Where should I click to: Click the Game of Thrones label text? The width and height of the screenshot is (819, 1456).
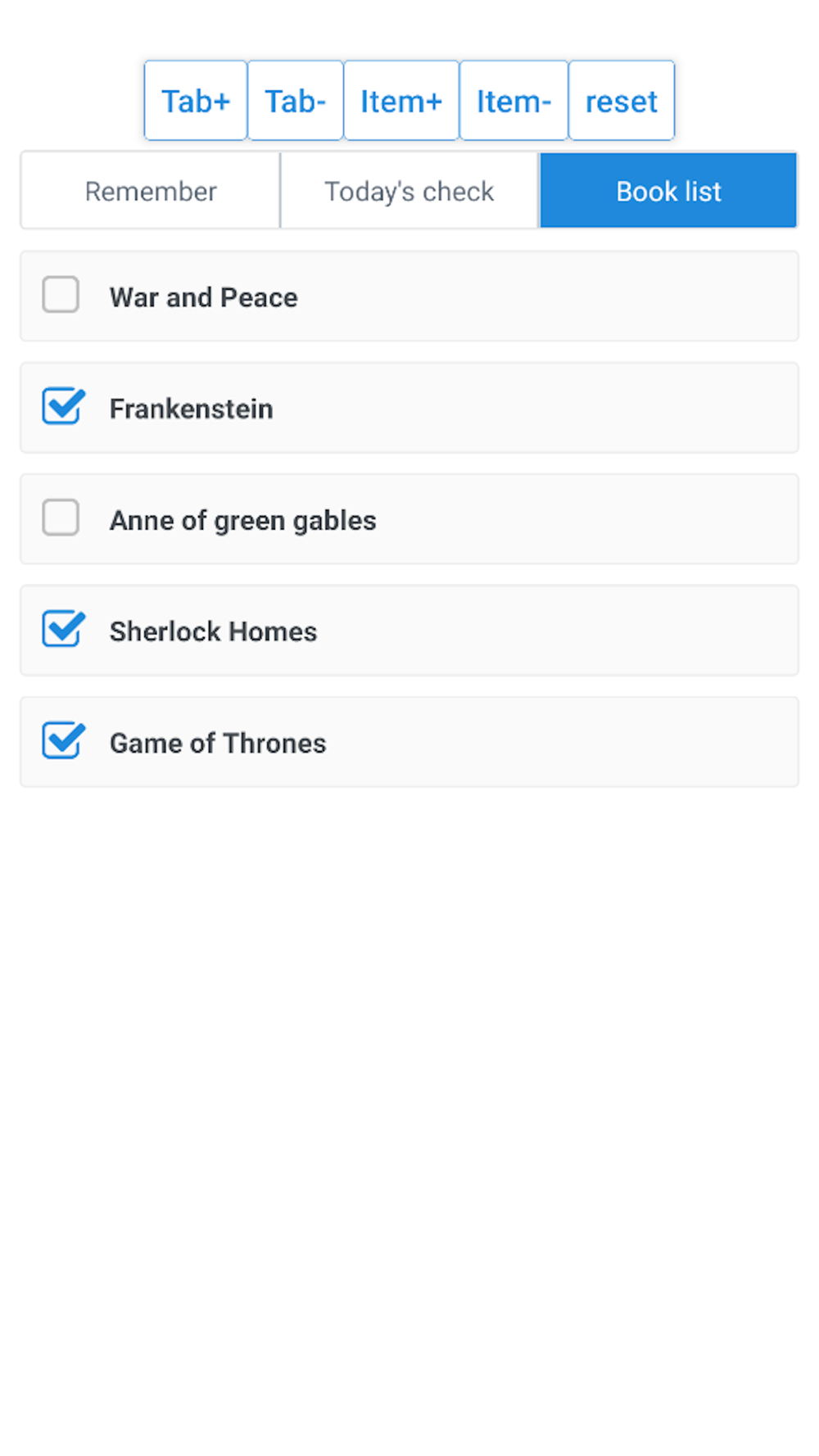[x=218, y=743]
